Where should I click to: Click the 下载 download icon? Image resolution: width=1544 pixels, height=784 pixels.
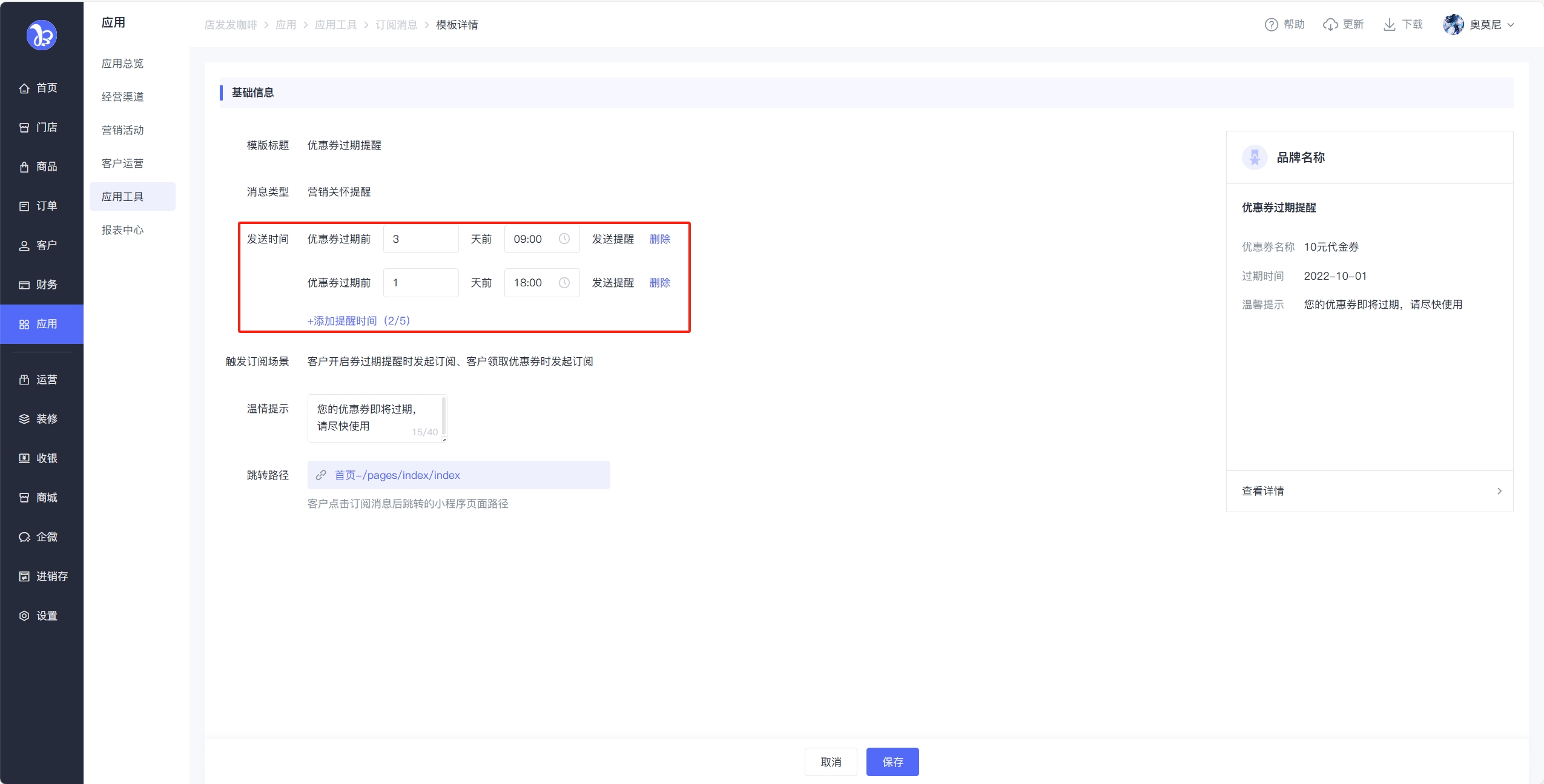click(1390, 25)
